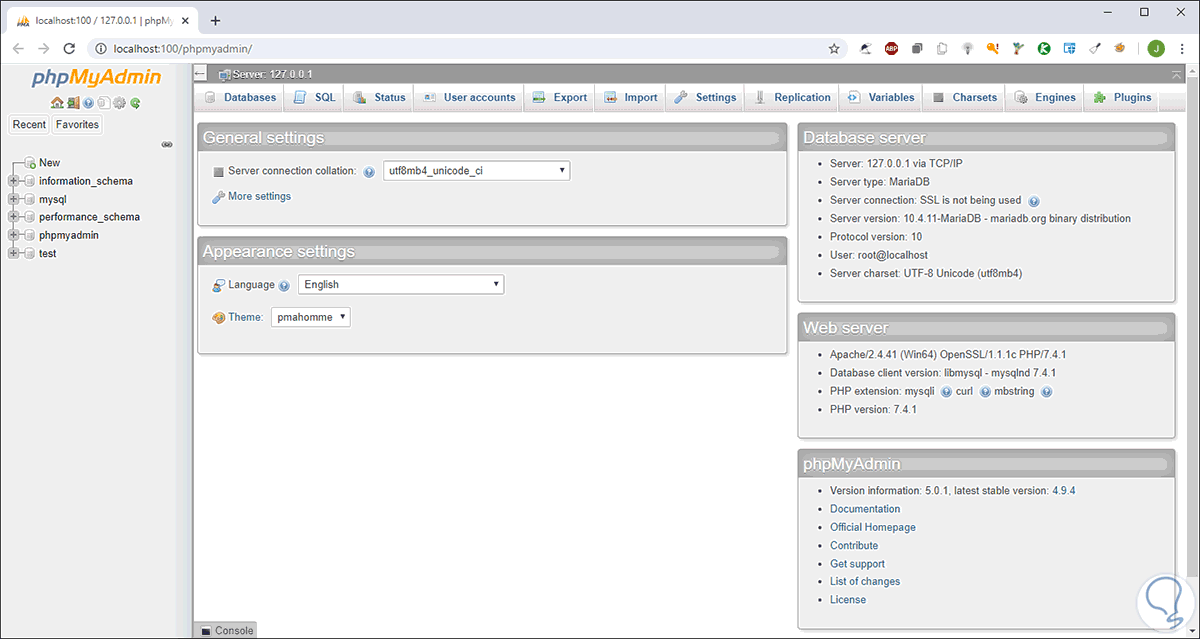Open the Documentation link

coord(865,509)
